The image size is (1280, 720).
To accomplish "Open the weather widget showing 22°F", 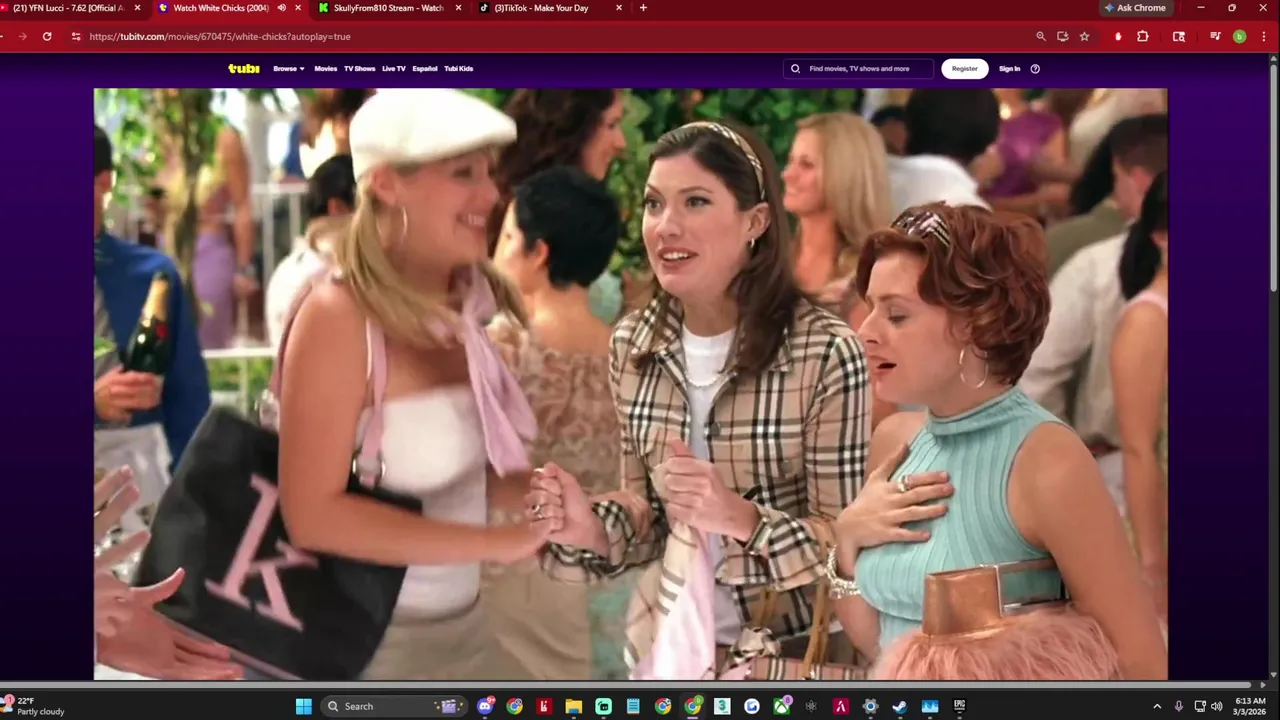I will click(36, 706).
